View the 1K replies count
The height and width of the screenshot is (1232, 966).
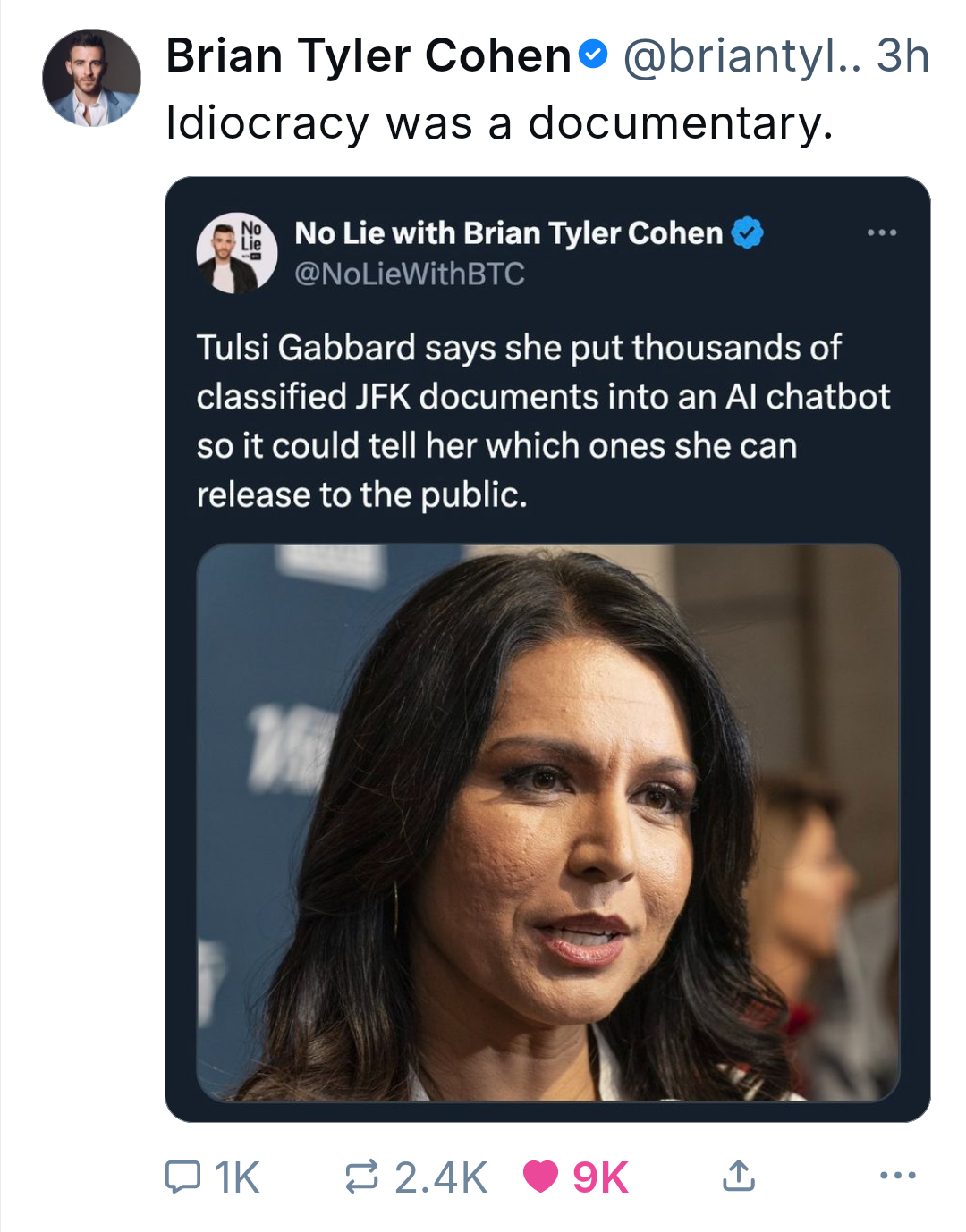click(x=236, y=1177)
